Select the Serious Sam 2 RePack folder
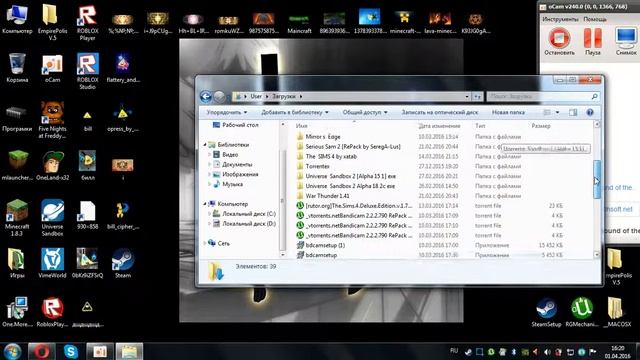The height and width of the screenshot is (360, 640). (x=349, y=147)
